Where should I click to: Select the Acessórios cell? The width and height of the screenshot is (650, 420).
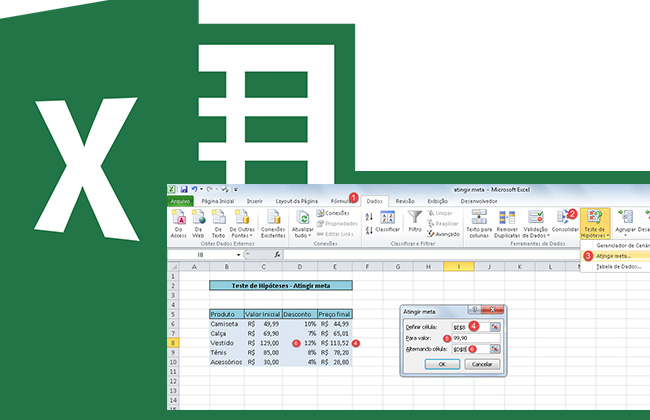pyautogui.click(x=227, y=362)
